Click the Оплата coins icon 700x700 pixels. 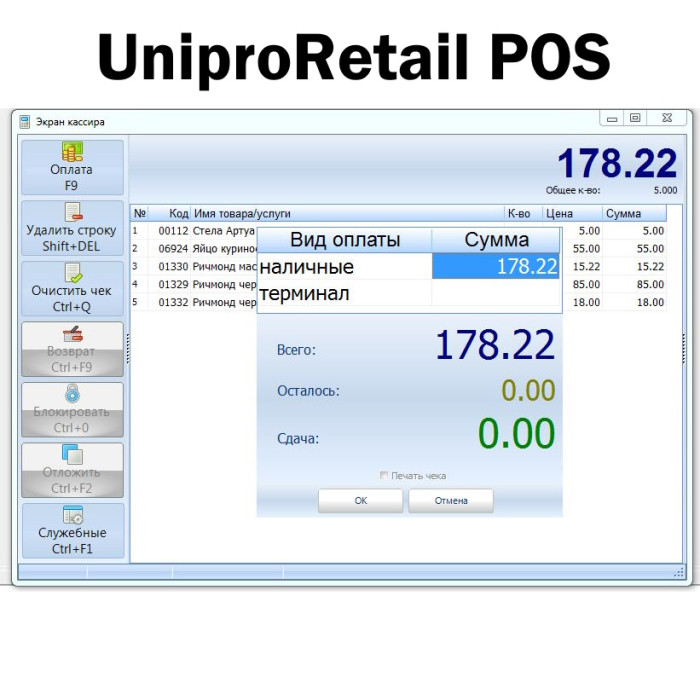72,152
